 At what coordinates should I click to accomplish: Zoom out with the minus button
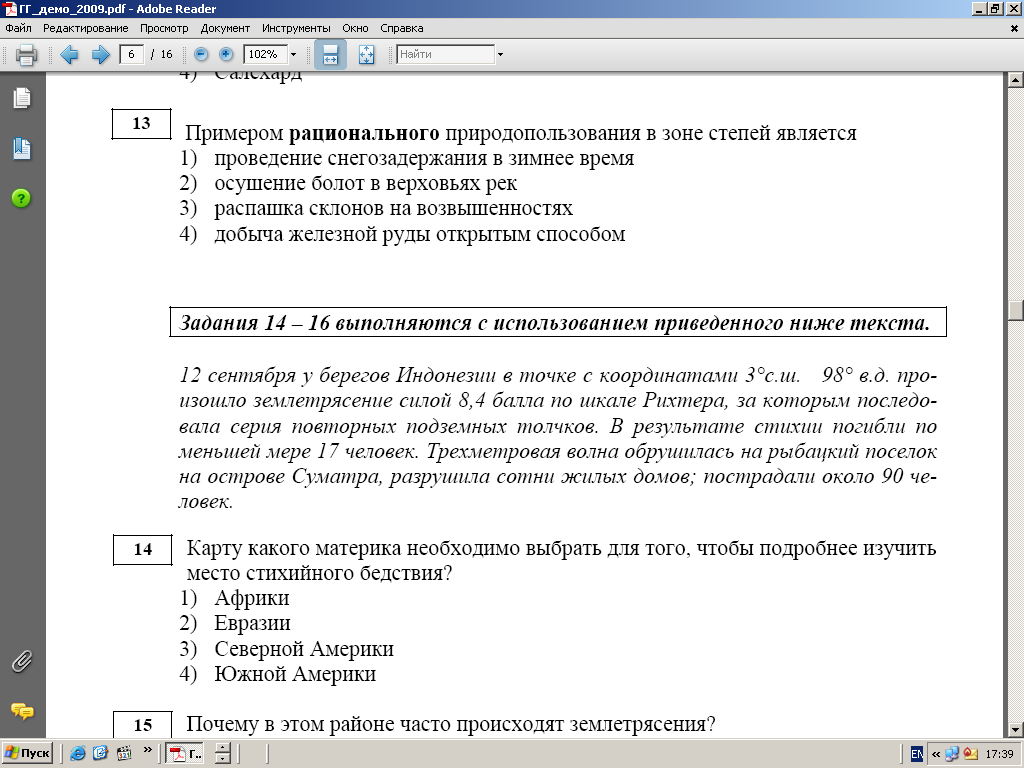click(x=201, y=54)
